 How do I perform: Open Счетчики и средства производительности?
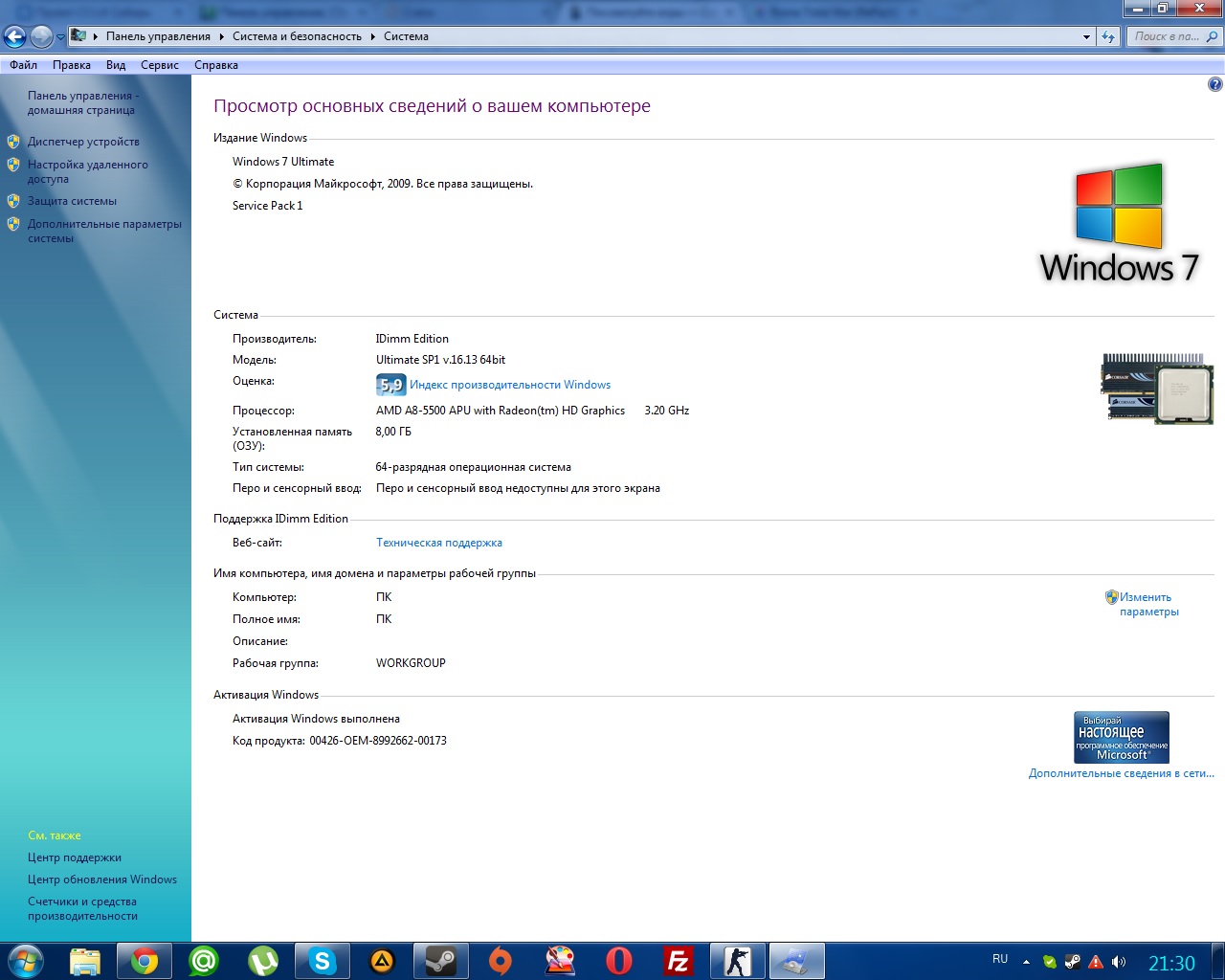(82, 908)
